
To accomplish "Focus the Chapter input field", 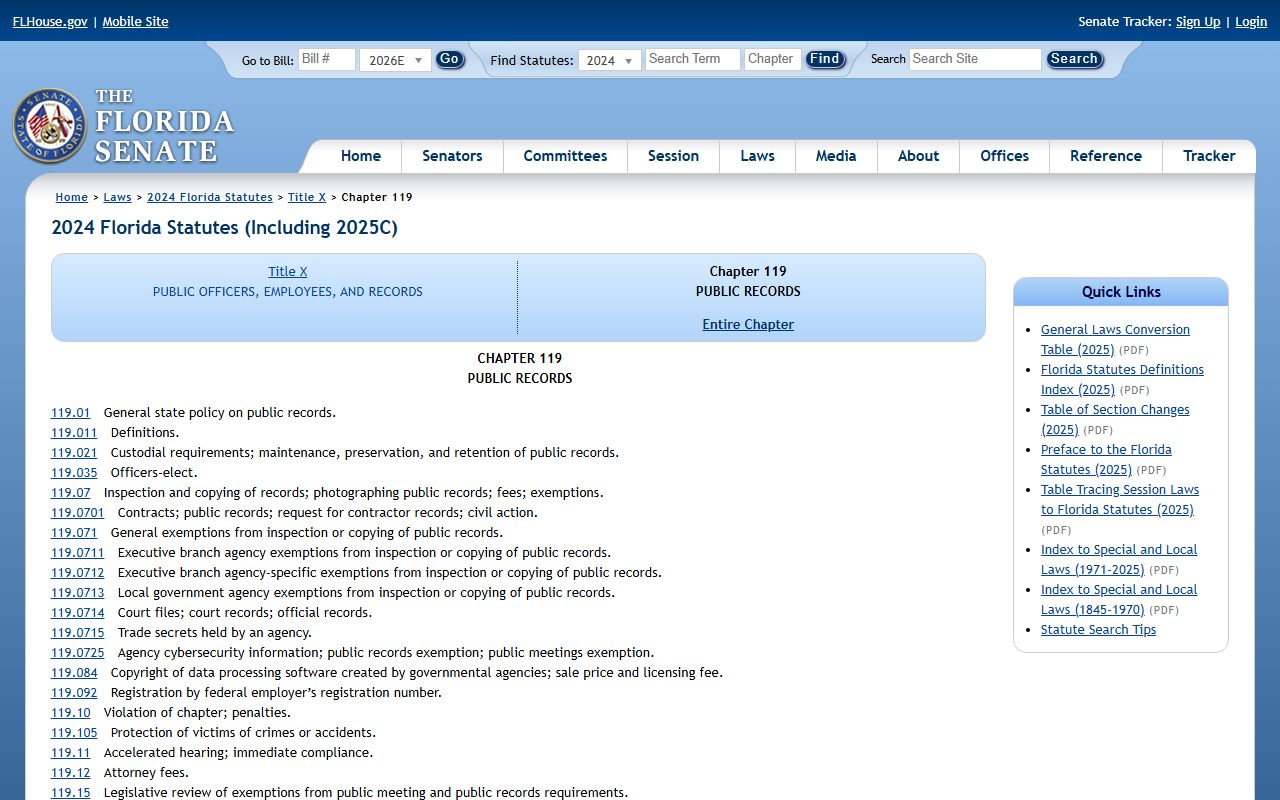I will 773,59.
